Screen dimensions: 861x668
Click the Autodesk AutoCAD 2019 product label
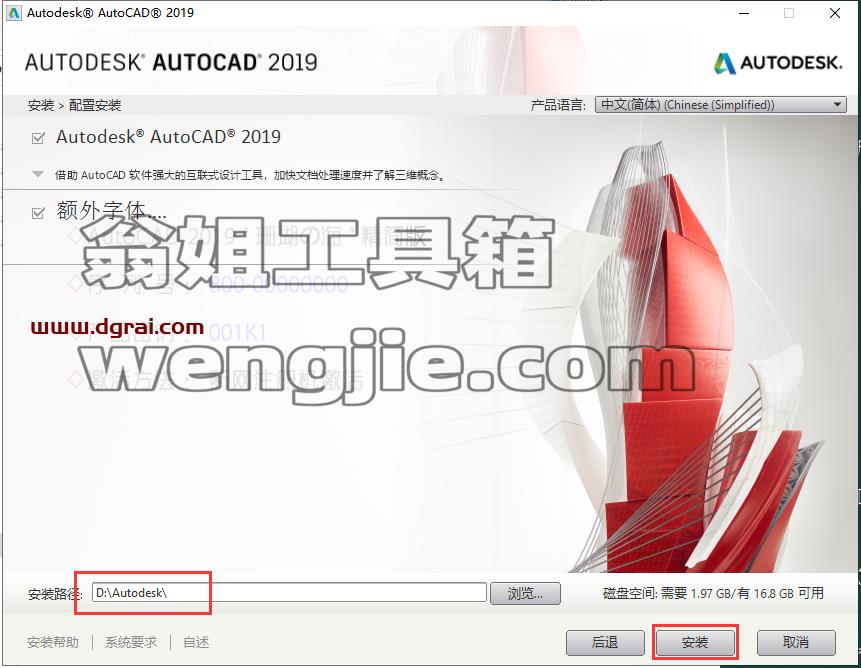[169, 137]
